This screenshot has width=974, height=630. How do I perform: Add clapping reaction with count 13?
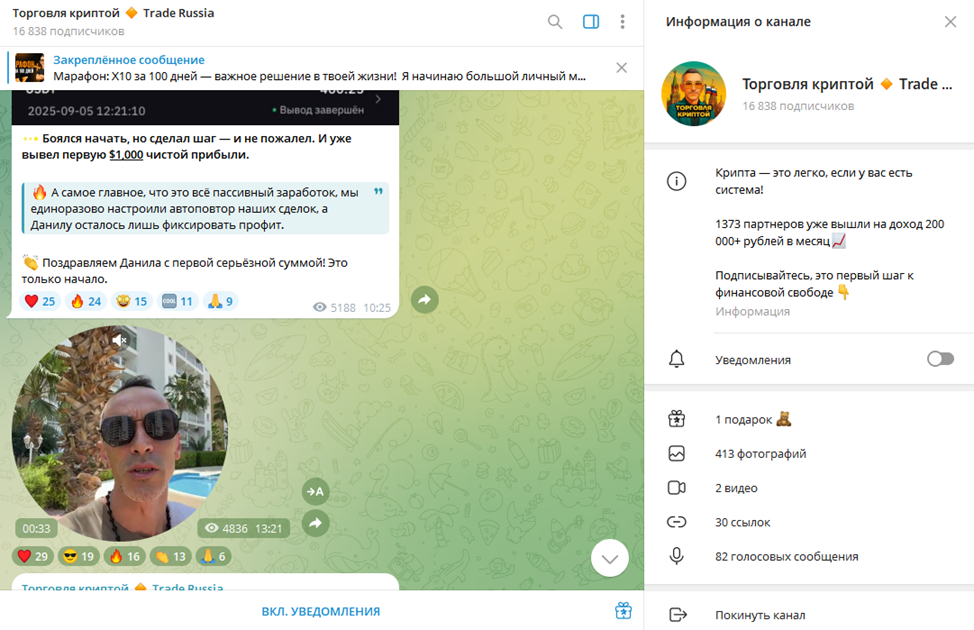click(x=170, y=556)
